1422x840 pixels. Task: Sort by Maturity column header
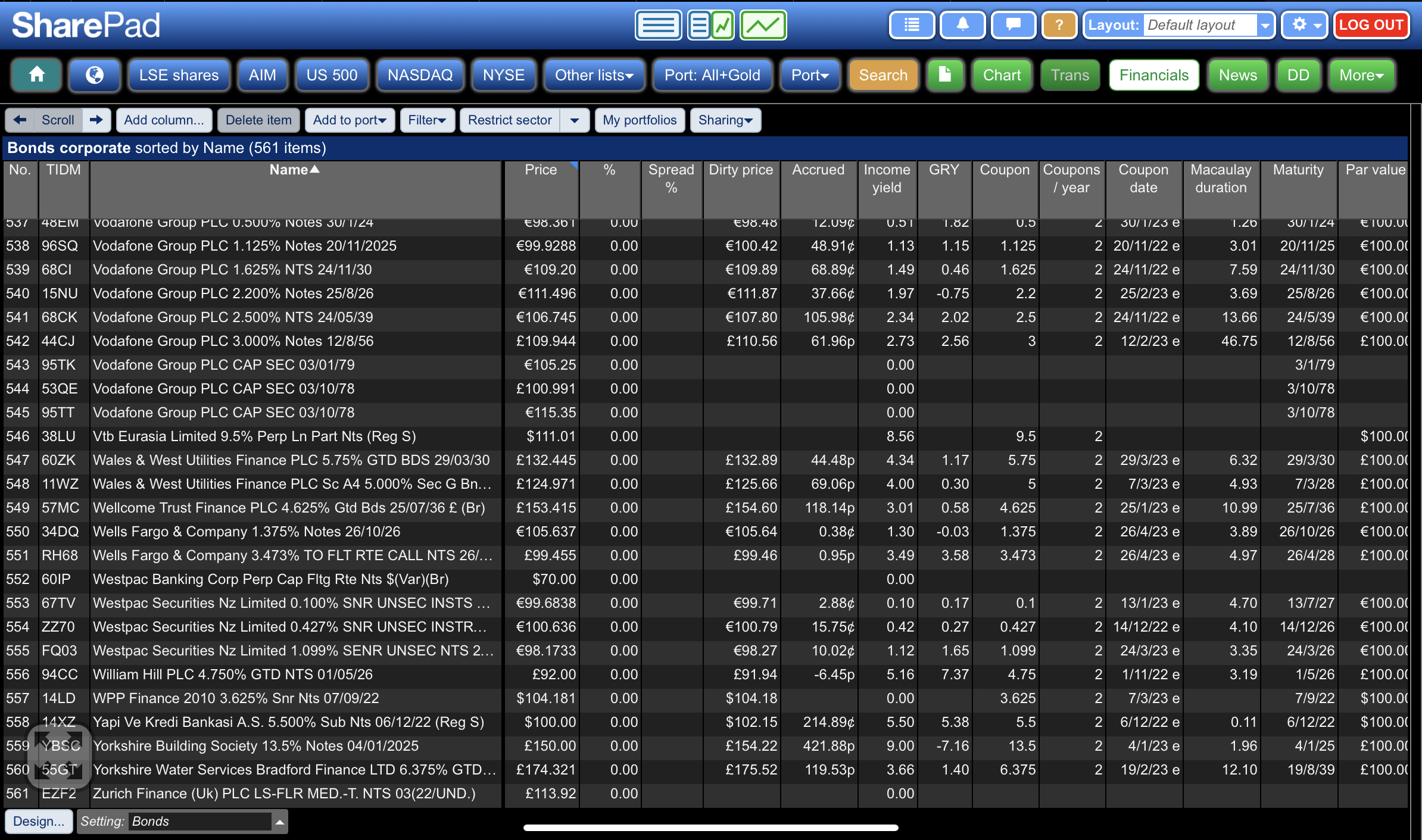tap(1298, 189)
